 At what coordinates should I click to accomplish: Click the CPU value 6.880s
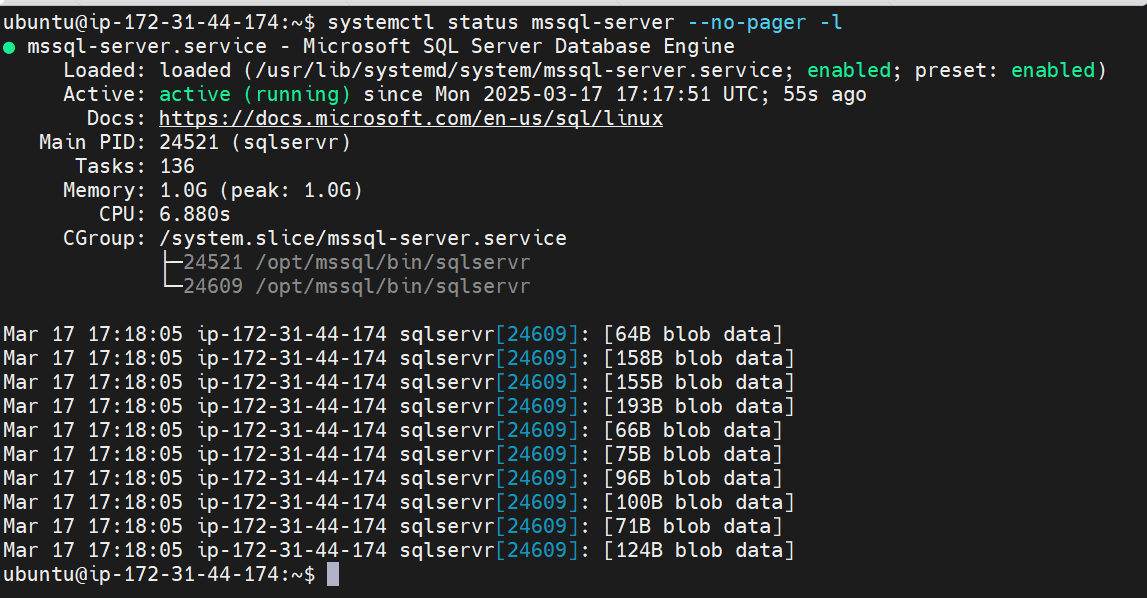coord(195,214)
